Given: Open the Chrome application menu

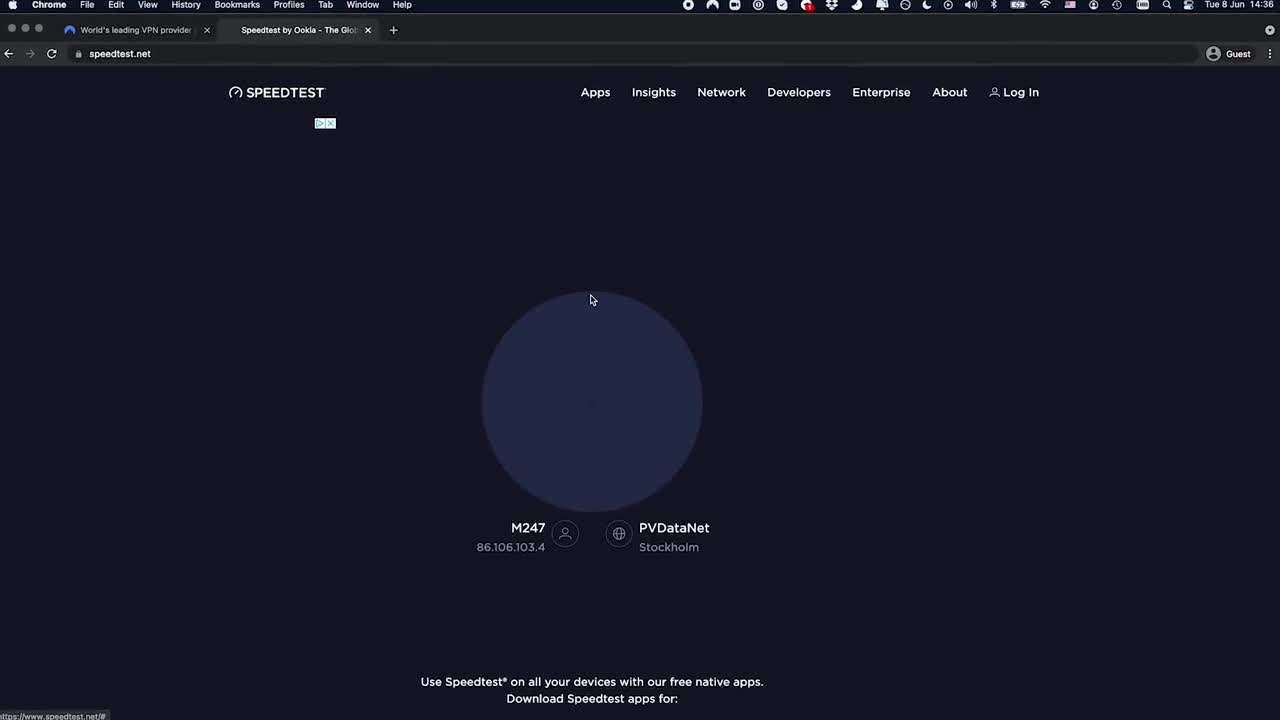Looking at the screenshot, I should coord(49,5).
